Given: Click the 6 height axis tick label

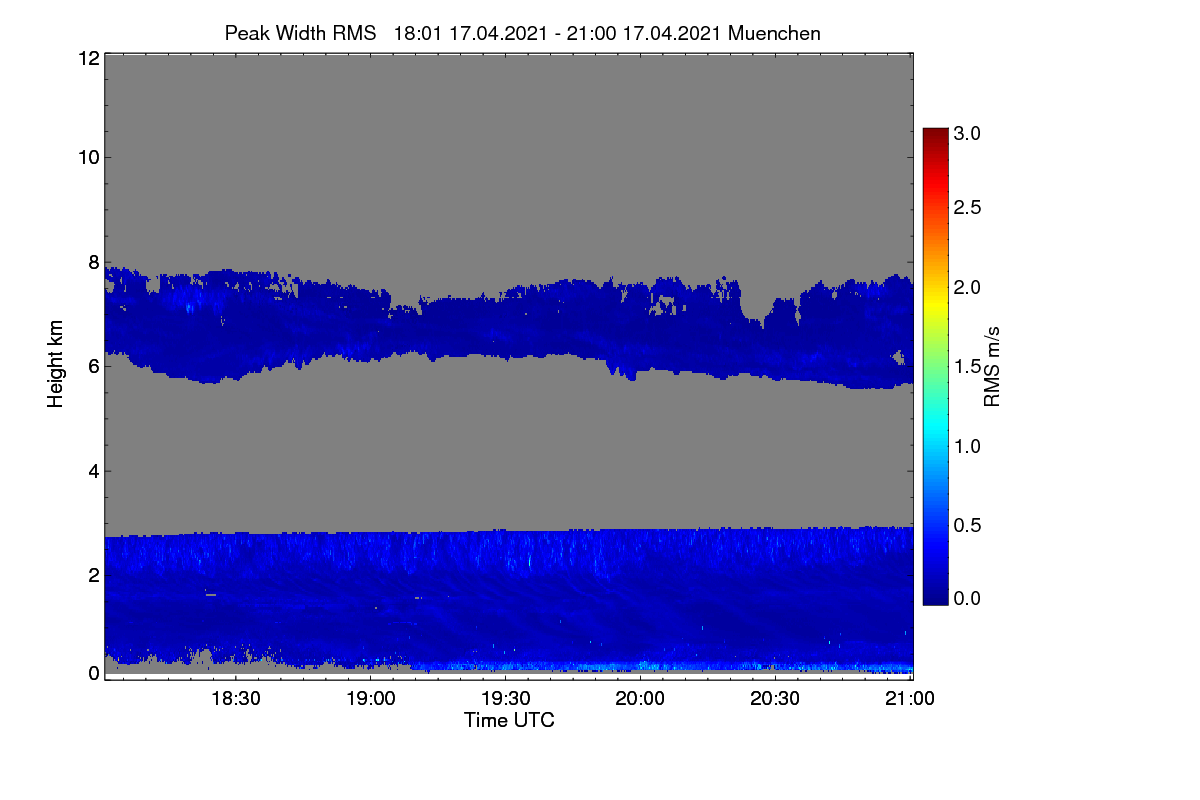Looking at the screenshot, I should click(x=92, y=366).
